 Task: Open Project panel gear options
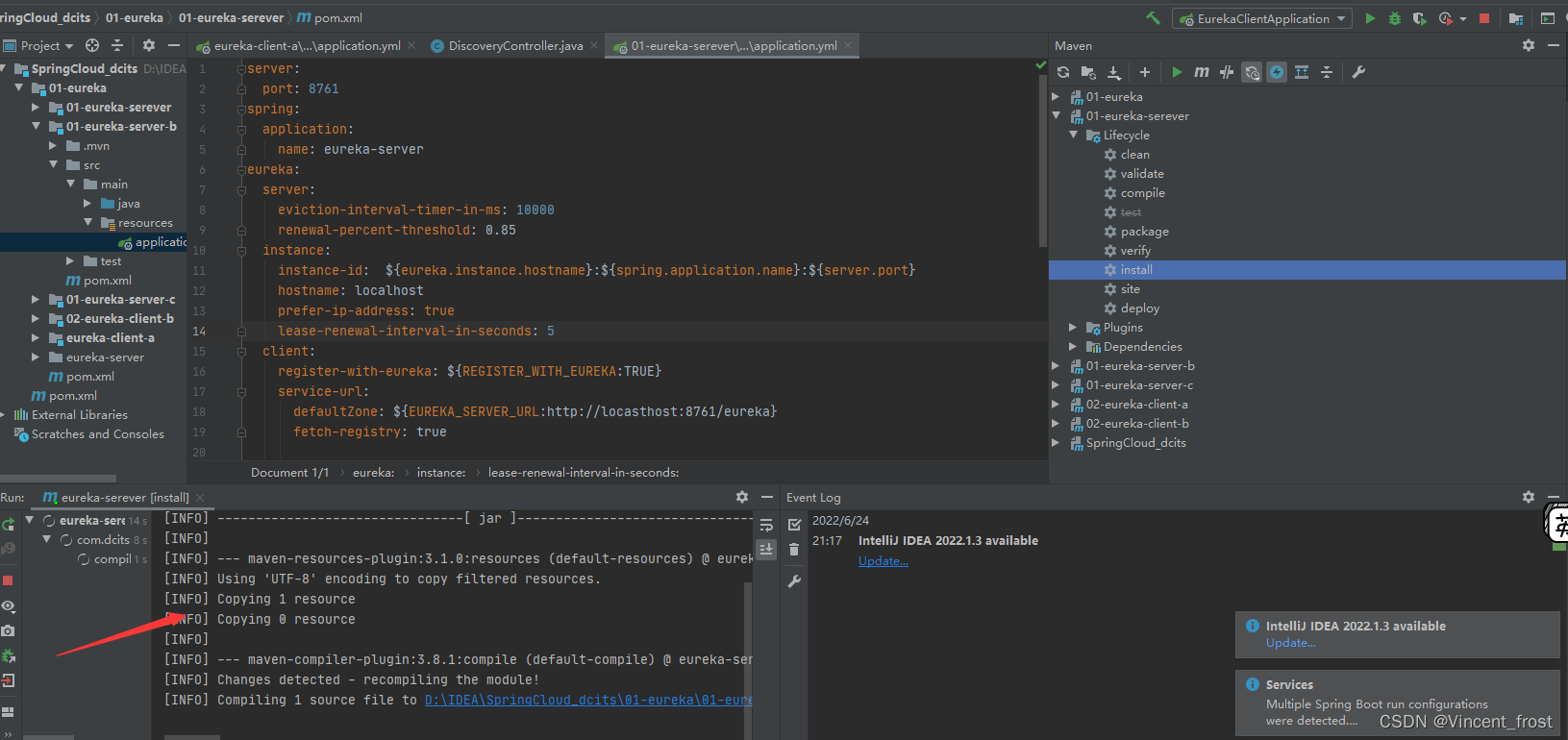coord(149,45)
